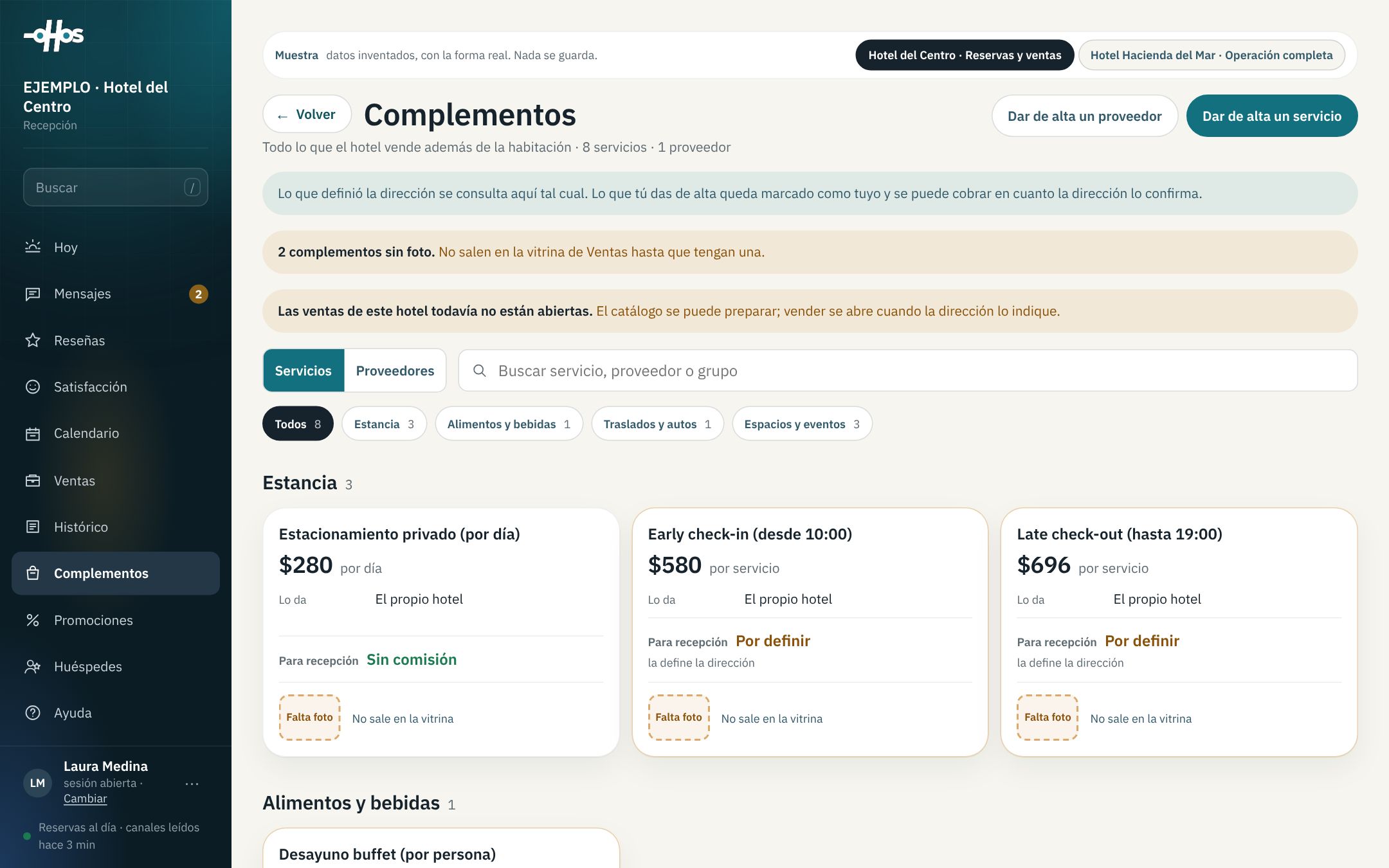Click the Cambiar session link
This screenshot has width=1389, height=868.
point(85,799)
